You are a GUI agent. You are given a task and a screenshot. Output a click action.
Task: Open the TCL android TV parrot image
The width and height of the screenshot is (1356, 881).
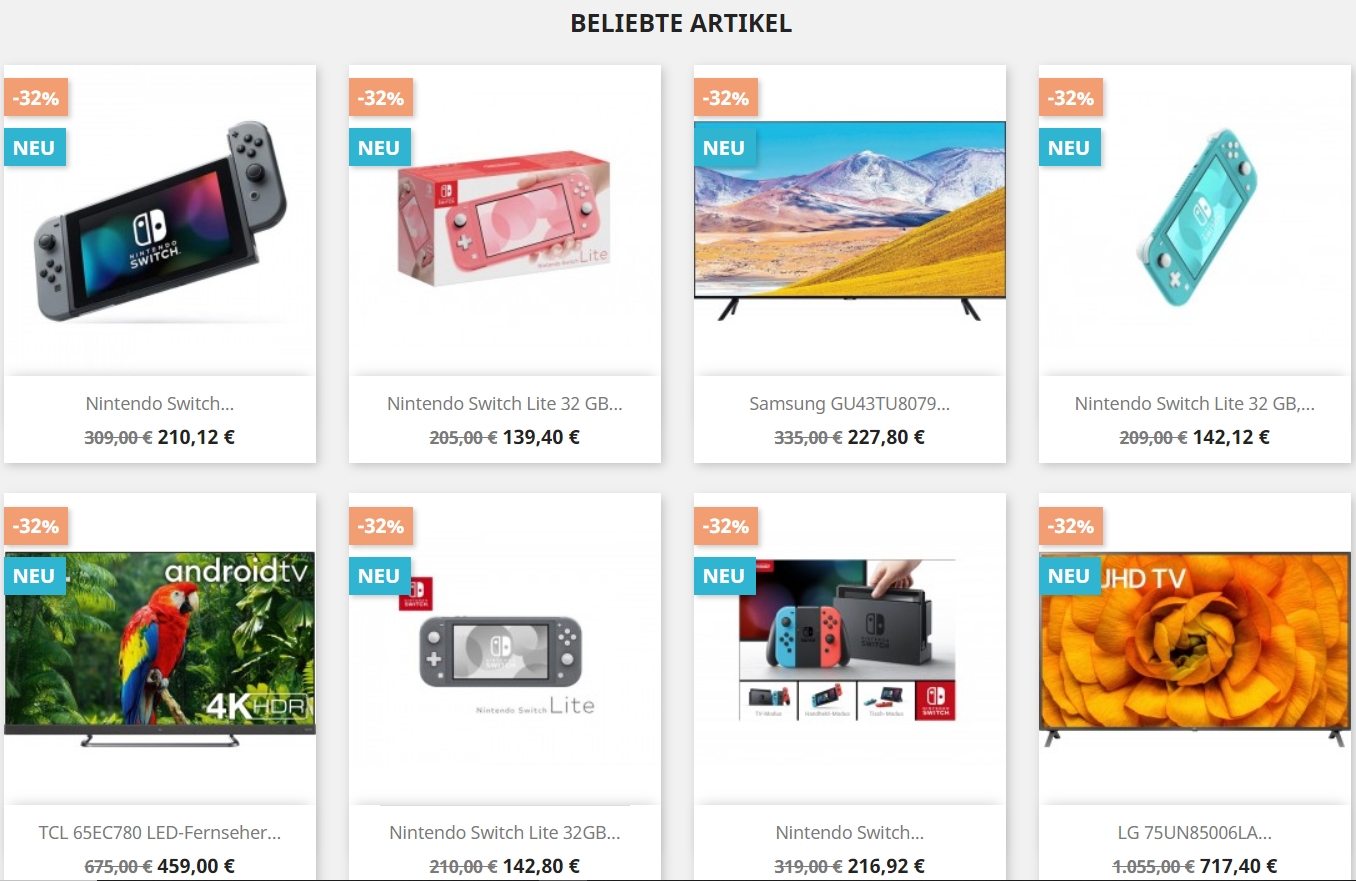160,649
